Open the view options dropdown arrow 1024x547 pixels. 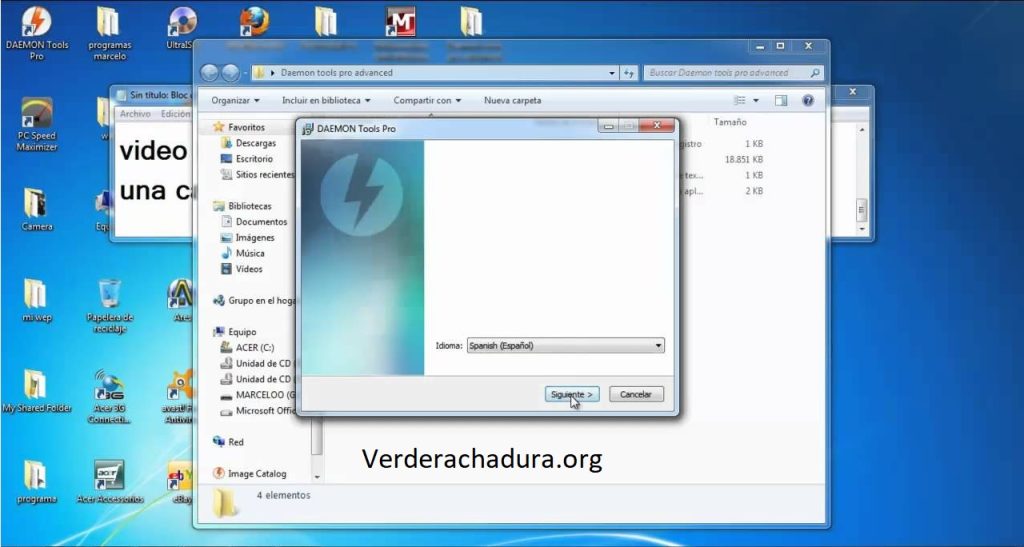point(756,101)
